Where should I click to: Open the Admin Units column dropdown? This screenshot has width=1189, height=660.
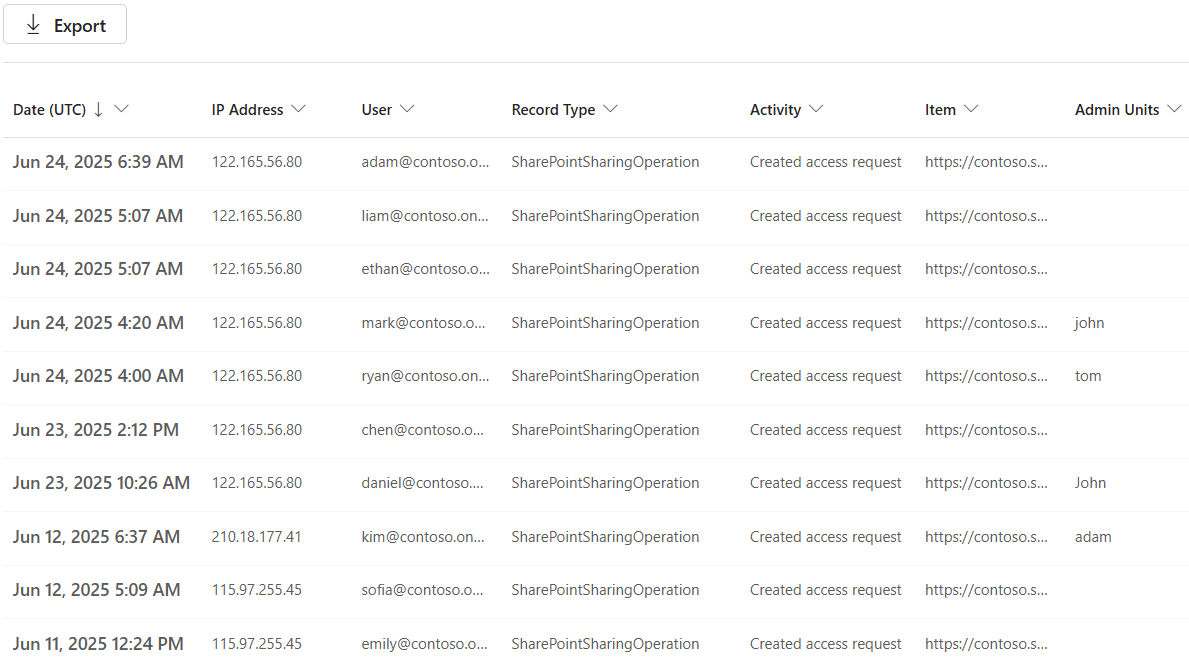[1176, 109]
